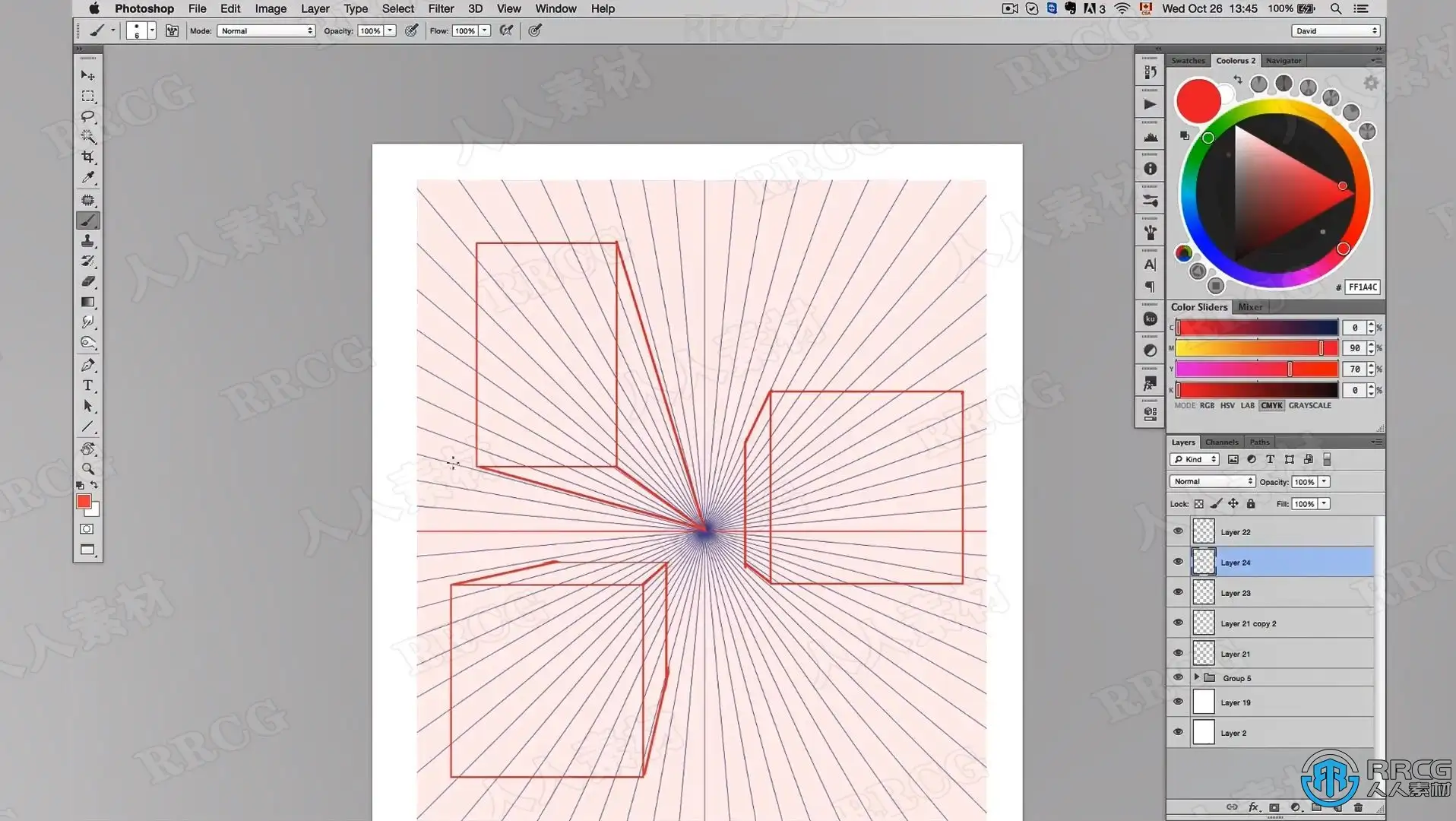Hide Layer 22 visibility eye
This screenshot has height=821, width=1456.
[x=1179, y=531]
